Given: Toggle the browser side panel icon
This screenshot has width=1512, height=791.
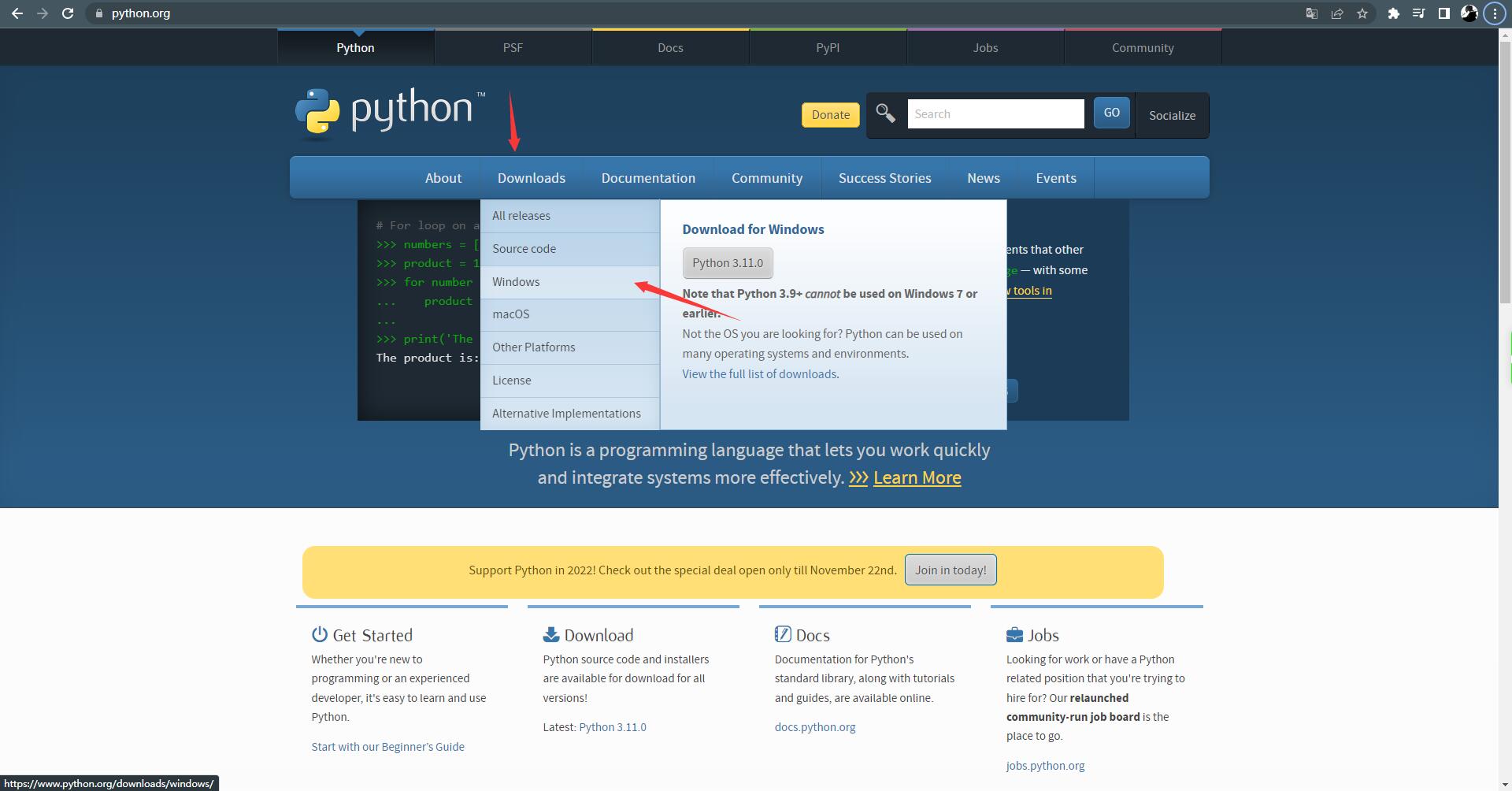Looking at the screenshot, I should click(1444, 13).
